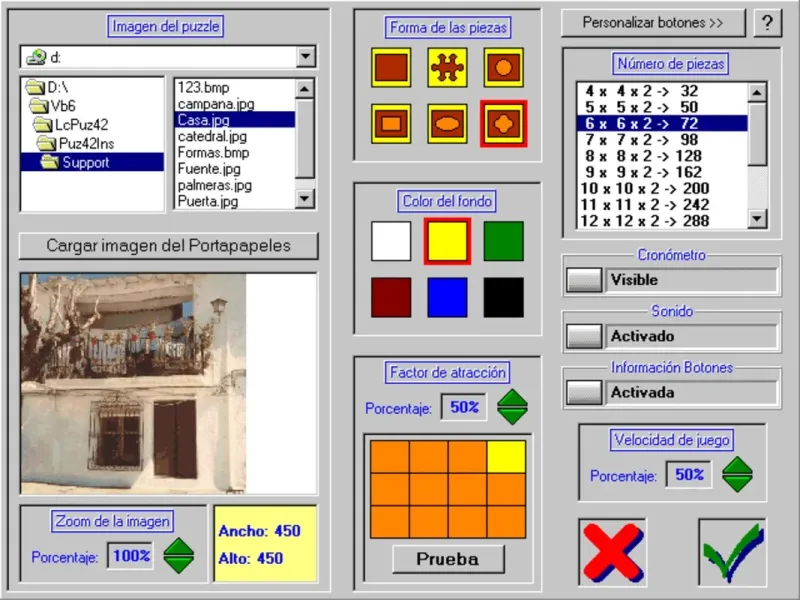This screenshot has height=600, width=800.
Task: Select 11 x 11 x 2 -> 242 pieces
Action: click(662, 205)
